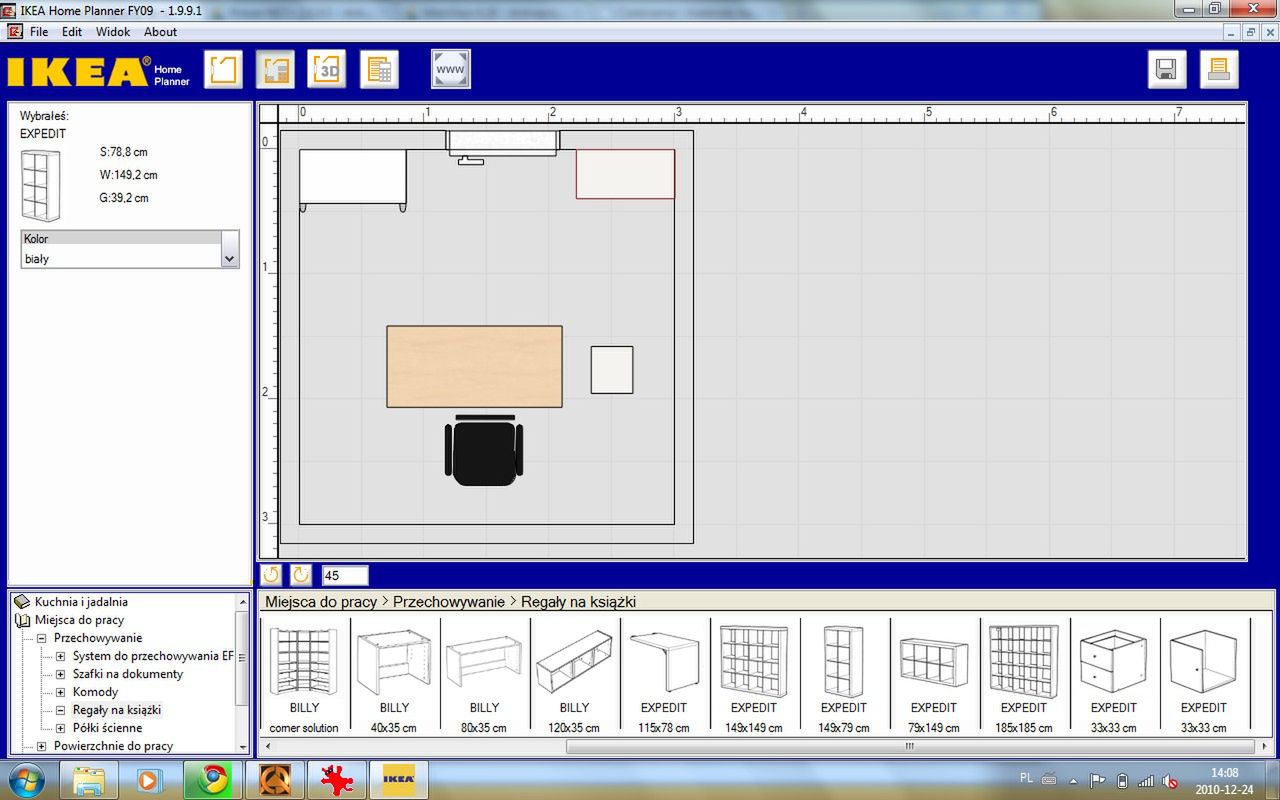Image resolution: width=1280 pixels, height=800 pixels.
Task: Click the EXPEDIT preview image in details panel
Action: click(41, 185)
